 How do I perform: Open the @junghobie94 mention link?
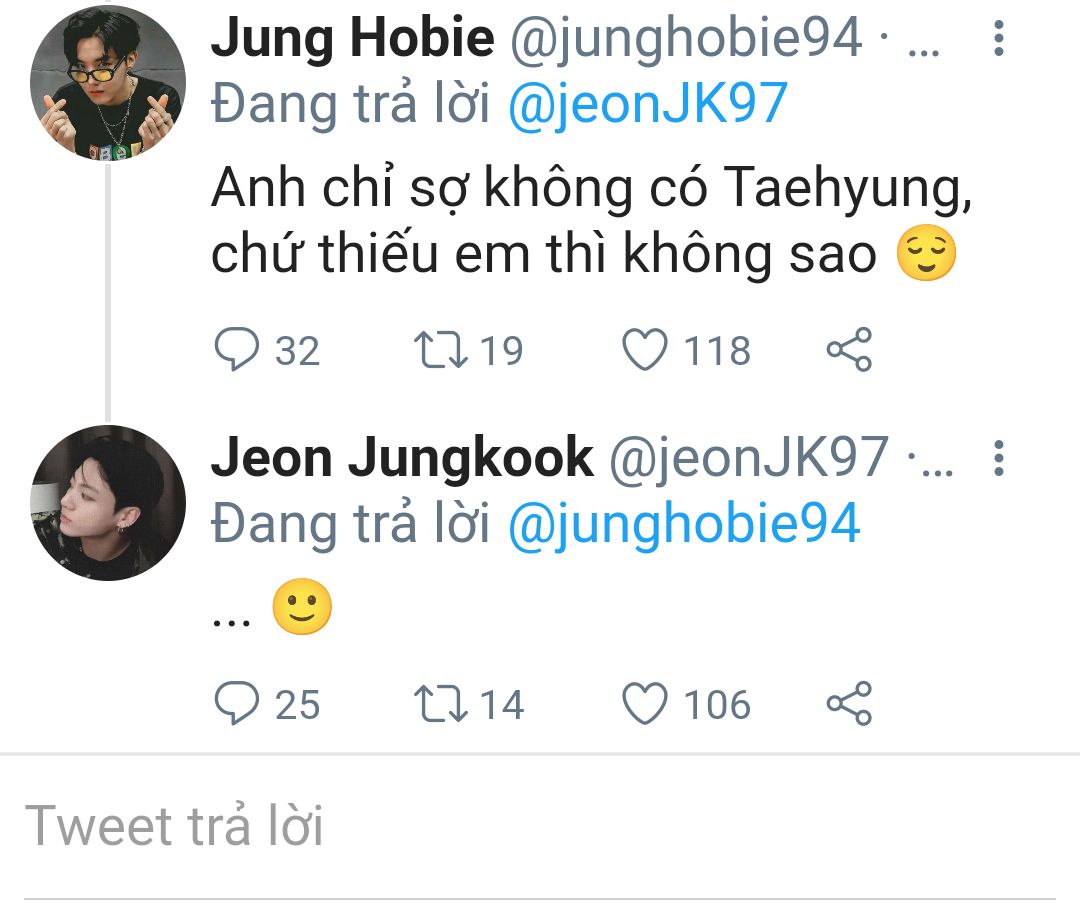click(x=684, y=524)
